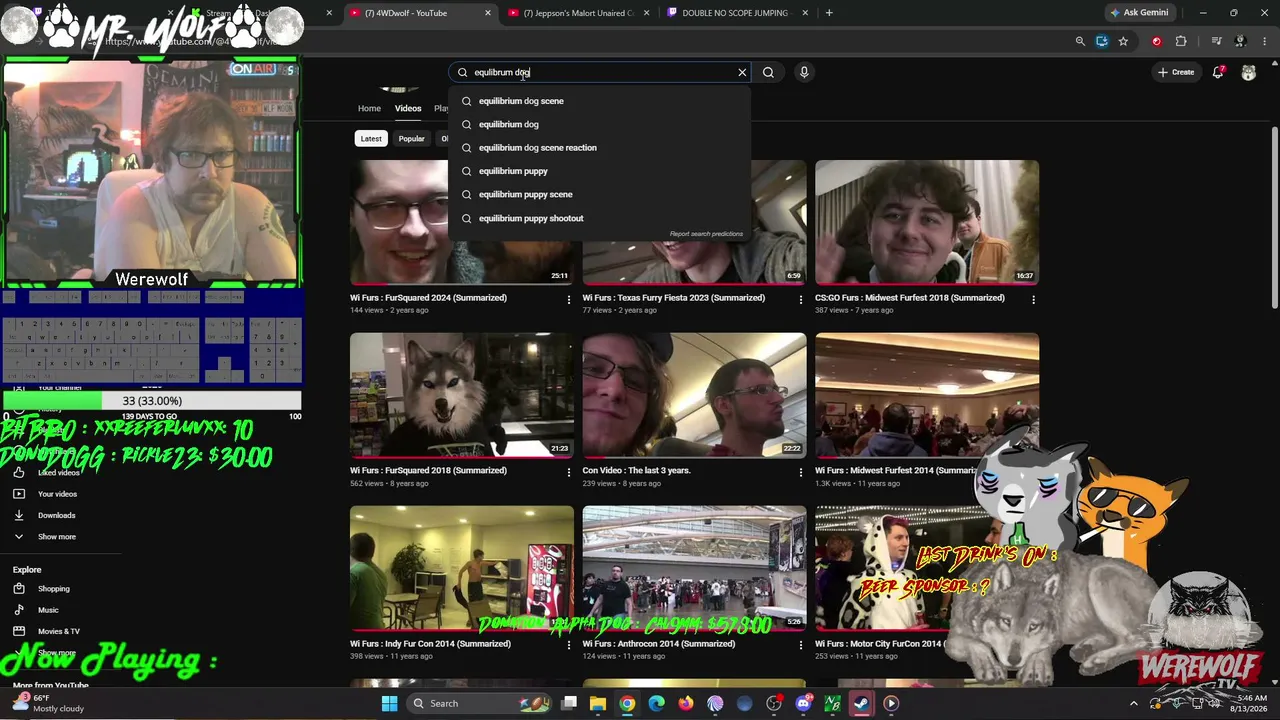
Task: Open the husky fursuit FurSquared 2018 thumbnail
Action: 462,395
